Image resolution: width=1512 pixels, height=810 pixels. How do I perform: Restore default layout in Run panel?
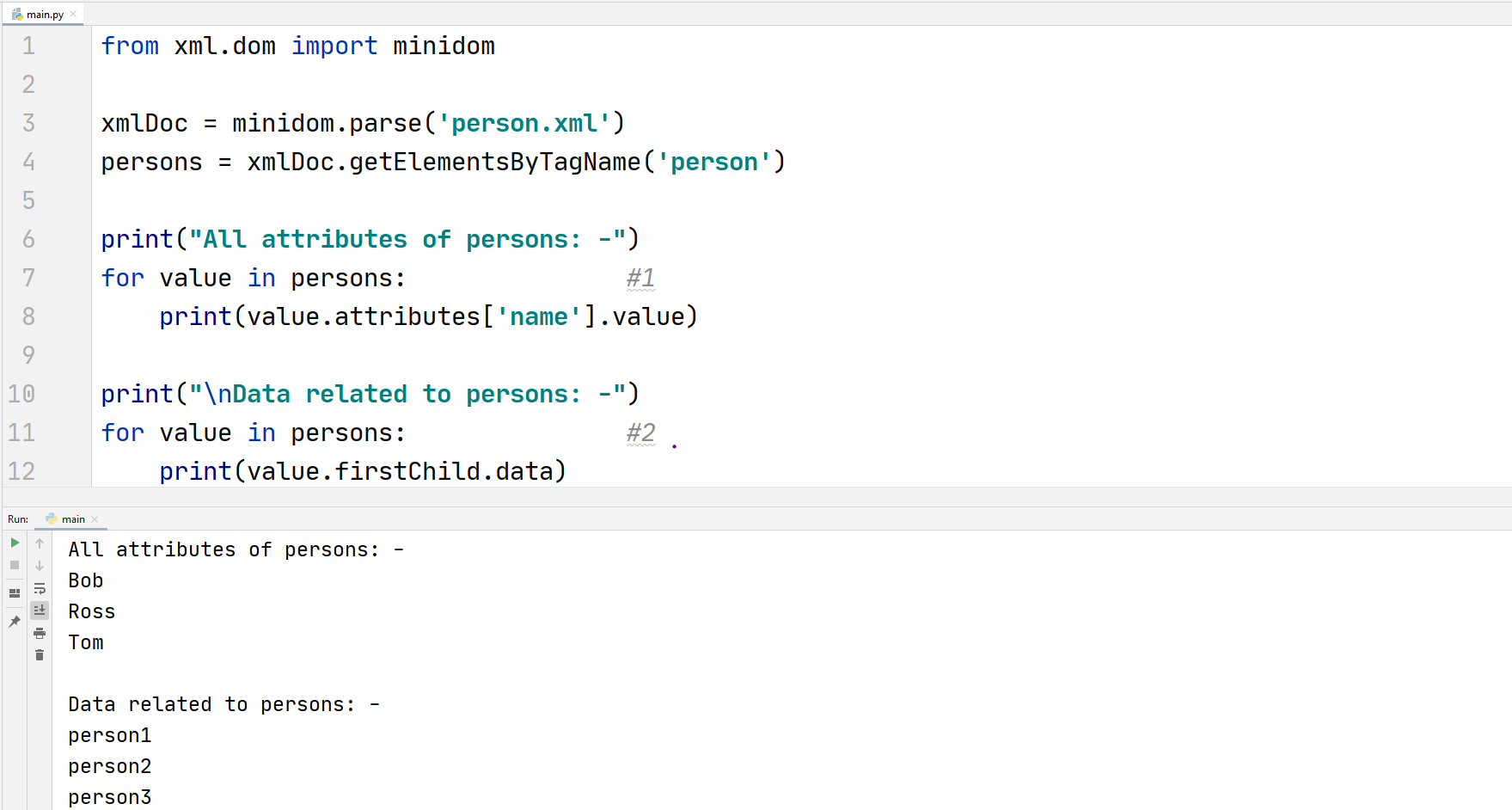(14, 592)
